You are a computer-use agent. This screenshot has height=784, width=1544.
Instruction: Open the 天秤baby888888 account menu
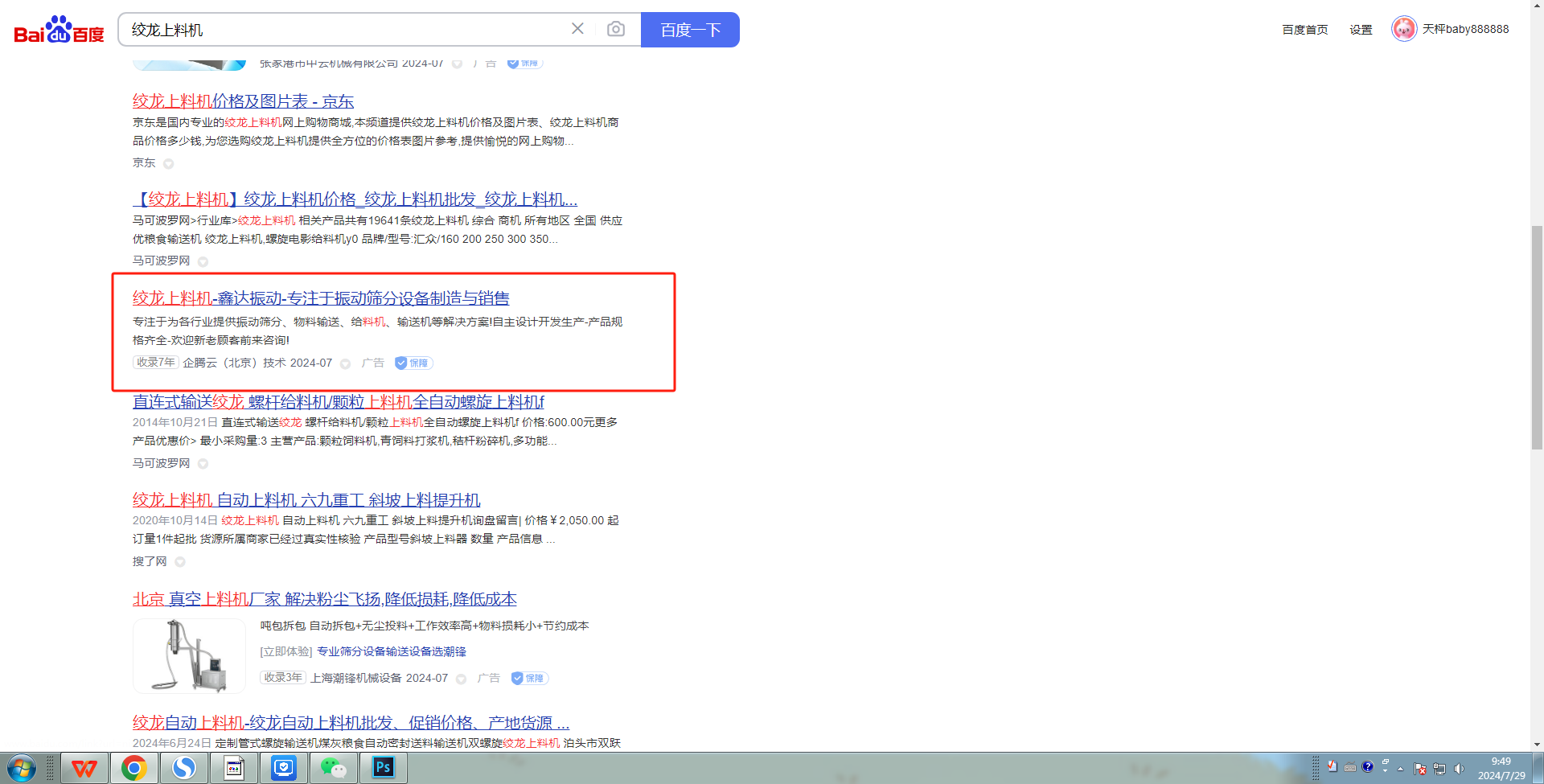pyautogui.click(x=1465, y=29)
